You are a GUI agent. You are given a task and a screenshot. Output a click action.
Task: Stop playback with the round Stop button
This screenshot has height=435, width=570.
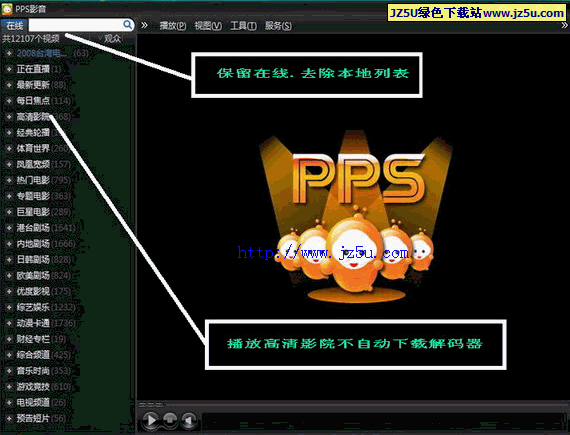(170, 420)
